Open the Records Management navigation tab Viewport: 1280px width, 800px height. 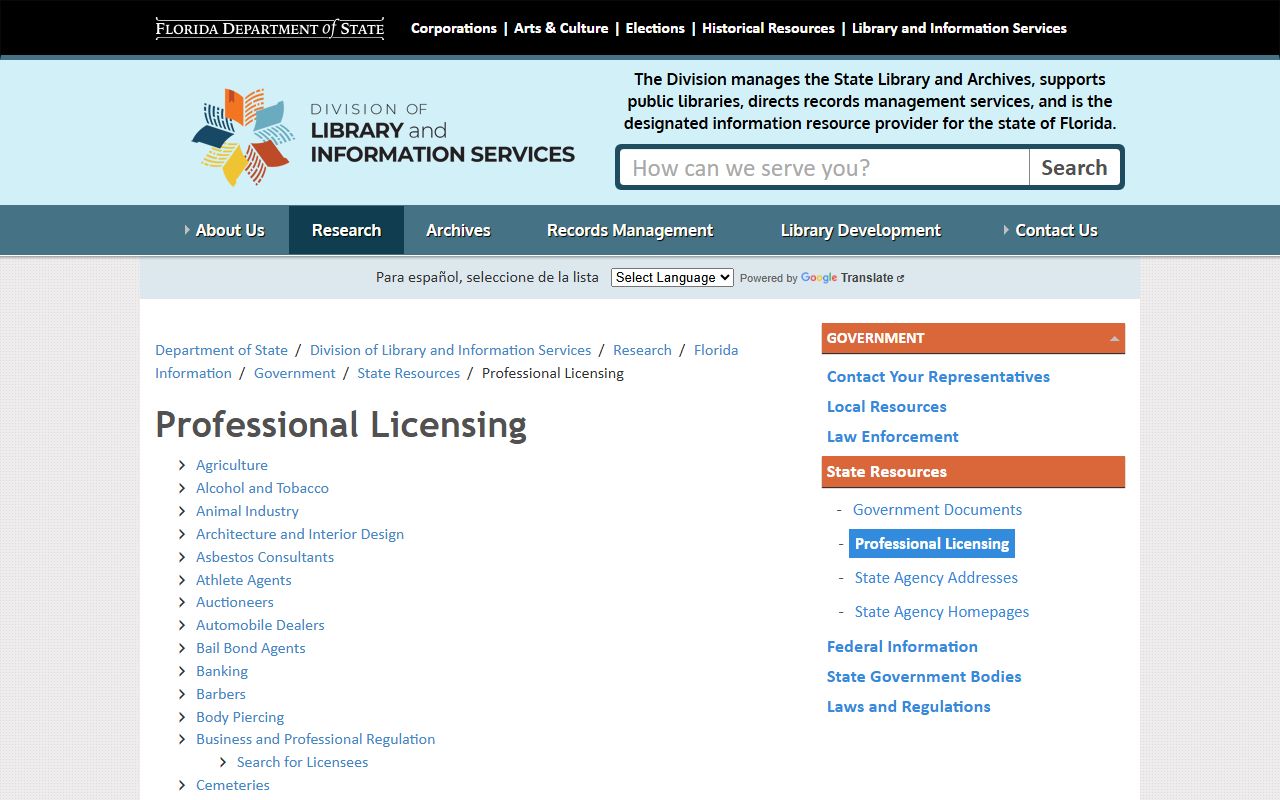(630, 230)
